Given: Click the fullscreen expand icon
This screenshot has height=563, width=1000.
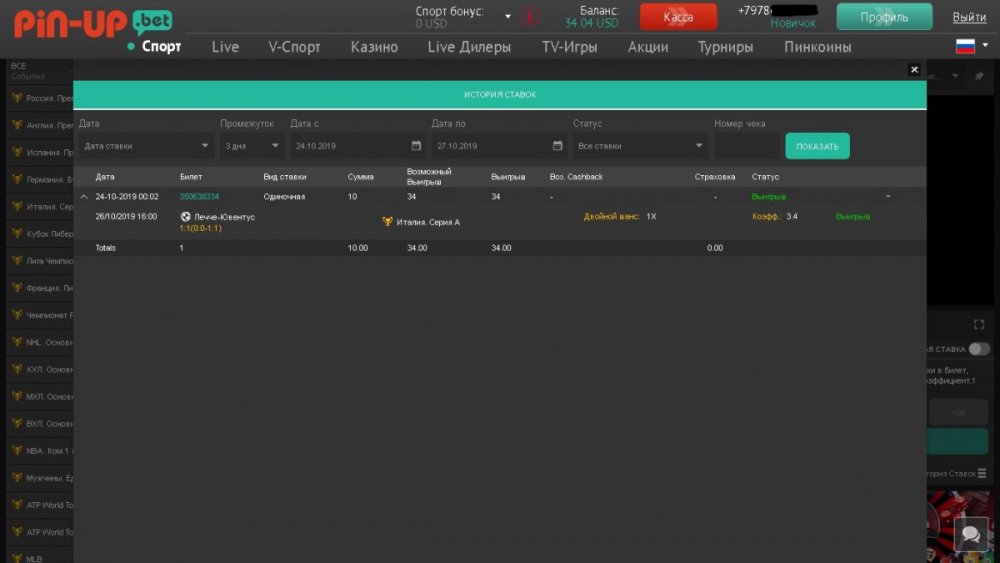Looking at the screenshot, I should pyautogui.click(x=979, y=324).
